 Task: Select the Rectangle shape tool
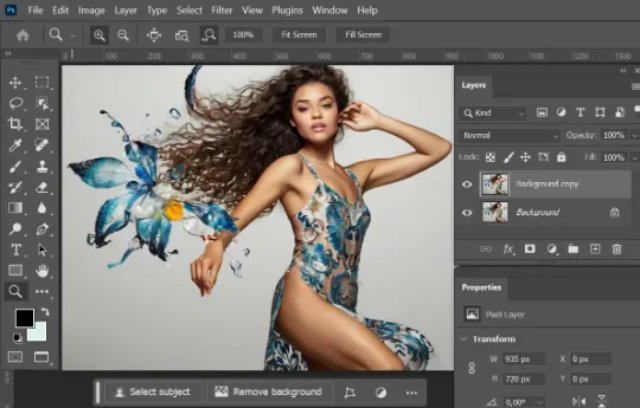16,271
